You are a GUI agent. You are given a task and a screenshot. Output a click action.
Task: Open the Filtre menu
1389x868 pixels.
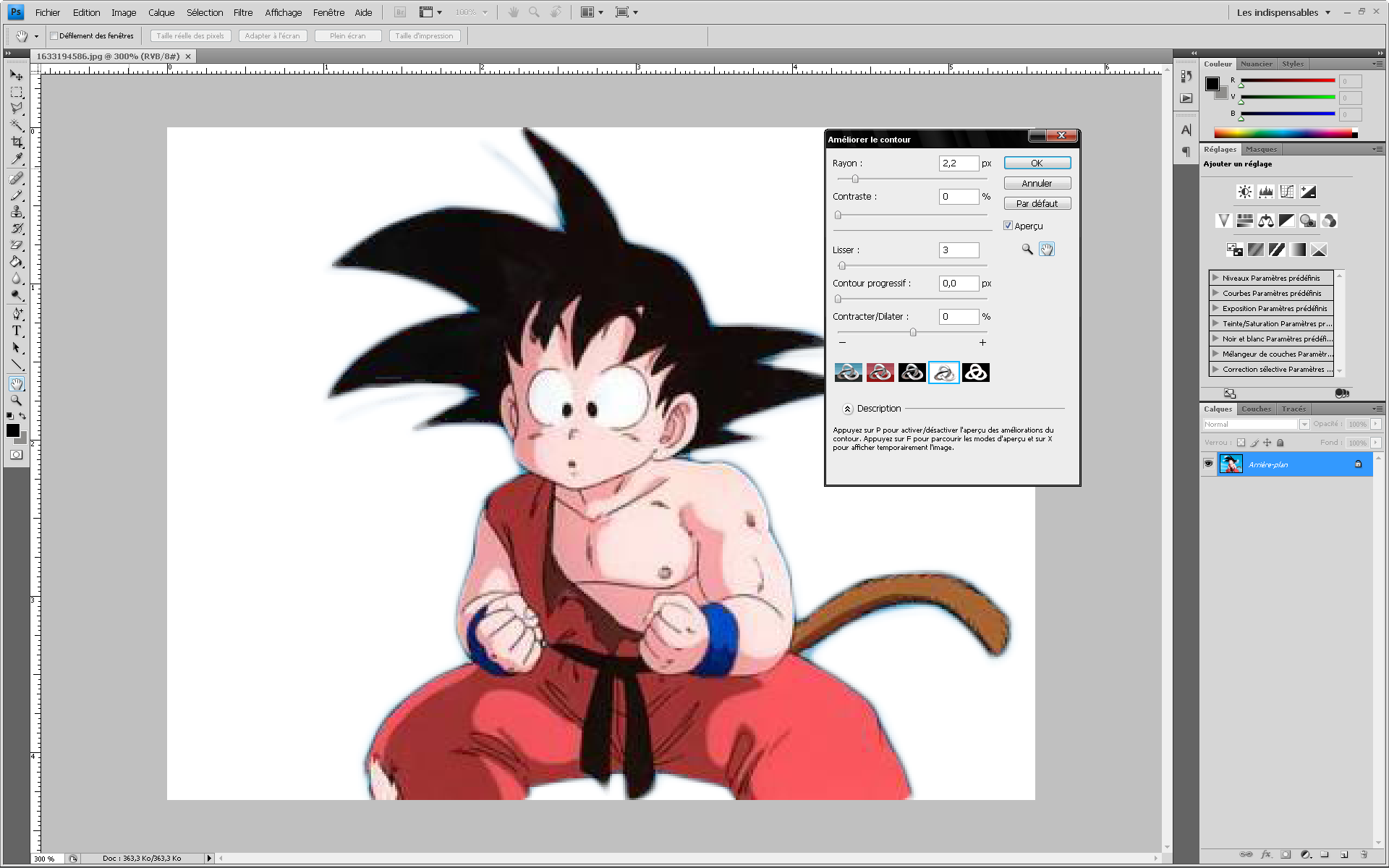[x=243, y=12]
